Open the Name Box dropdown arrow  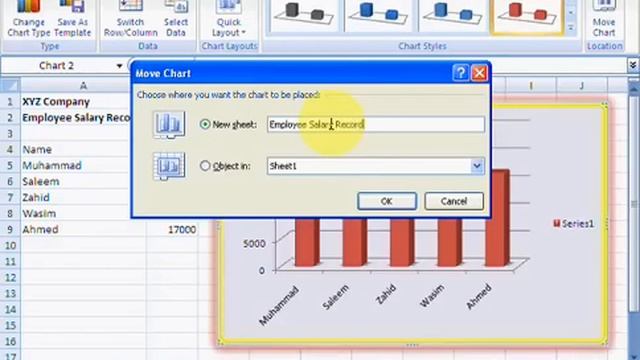(119, 66)
